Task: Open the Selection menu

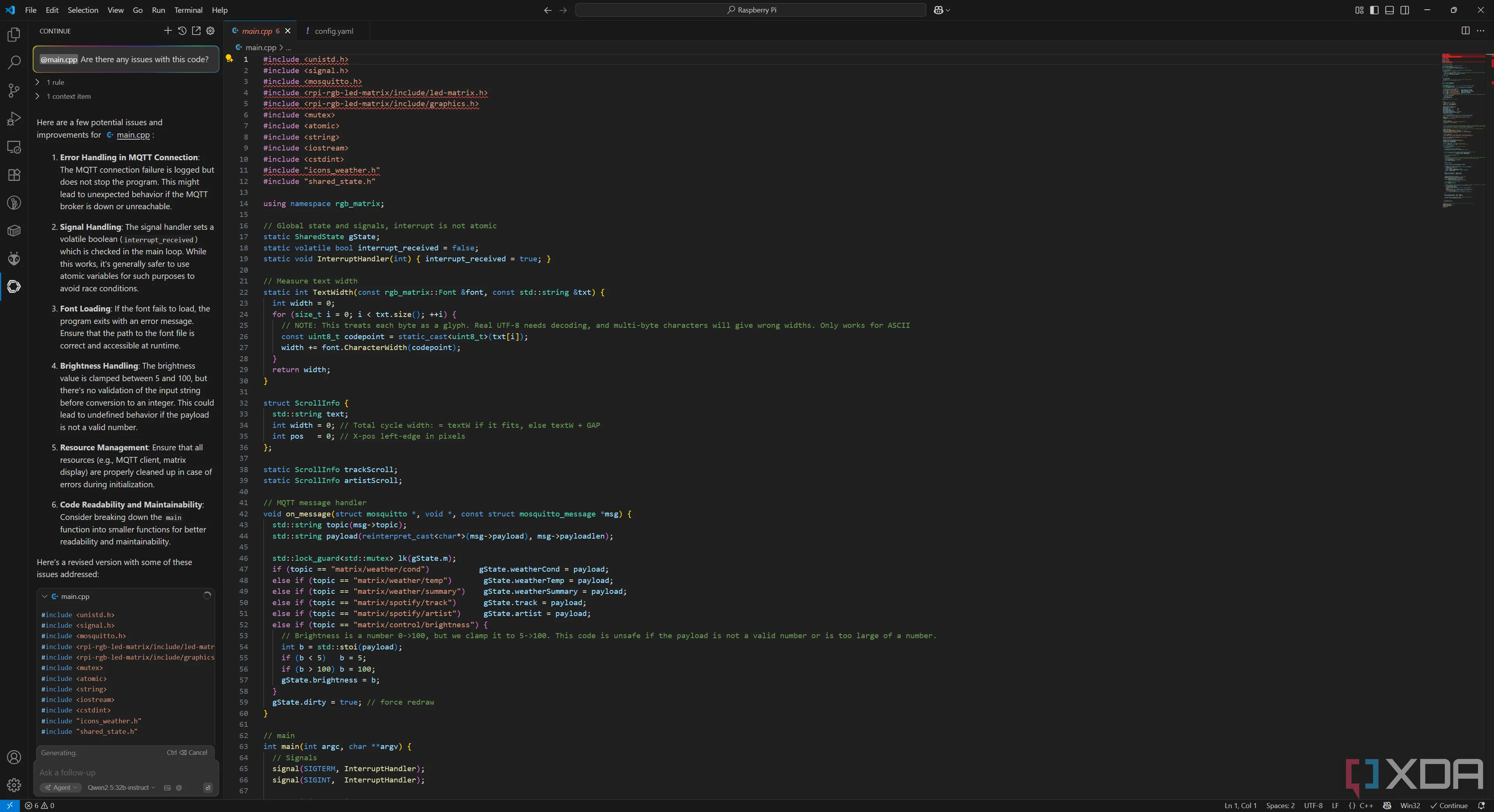Action: click(x=83, y=10)
